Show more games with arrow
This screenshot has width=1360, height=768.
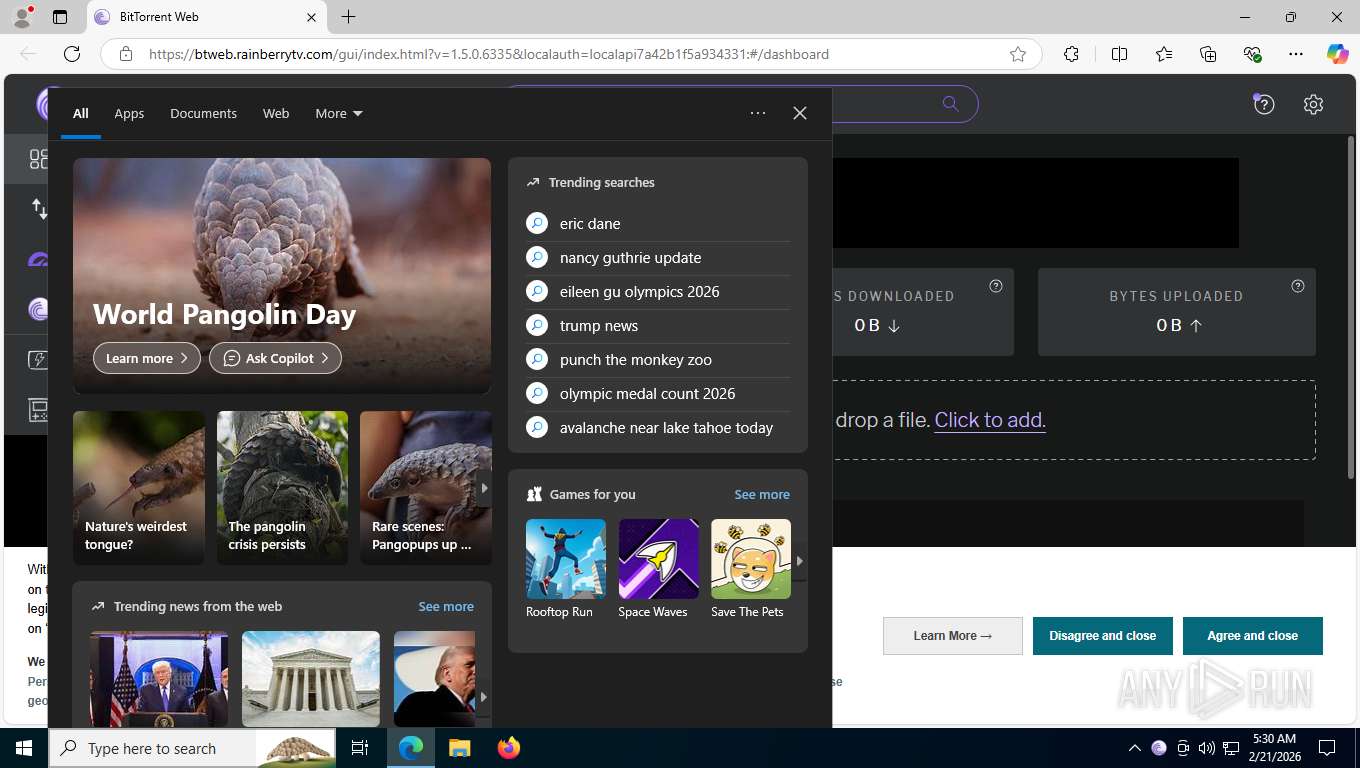coord(799,561)
